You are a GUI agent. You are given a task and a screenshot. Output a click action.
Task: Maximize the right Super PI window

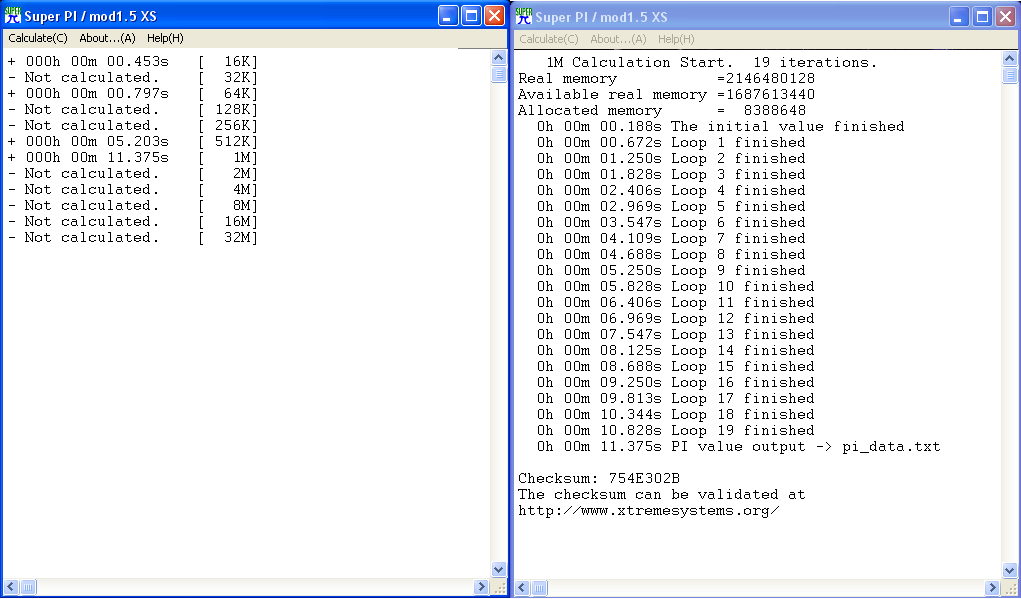983,16
